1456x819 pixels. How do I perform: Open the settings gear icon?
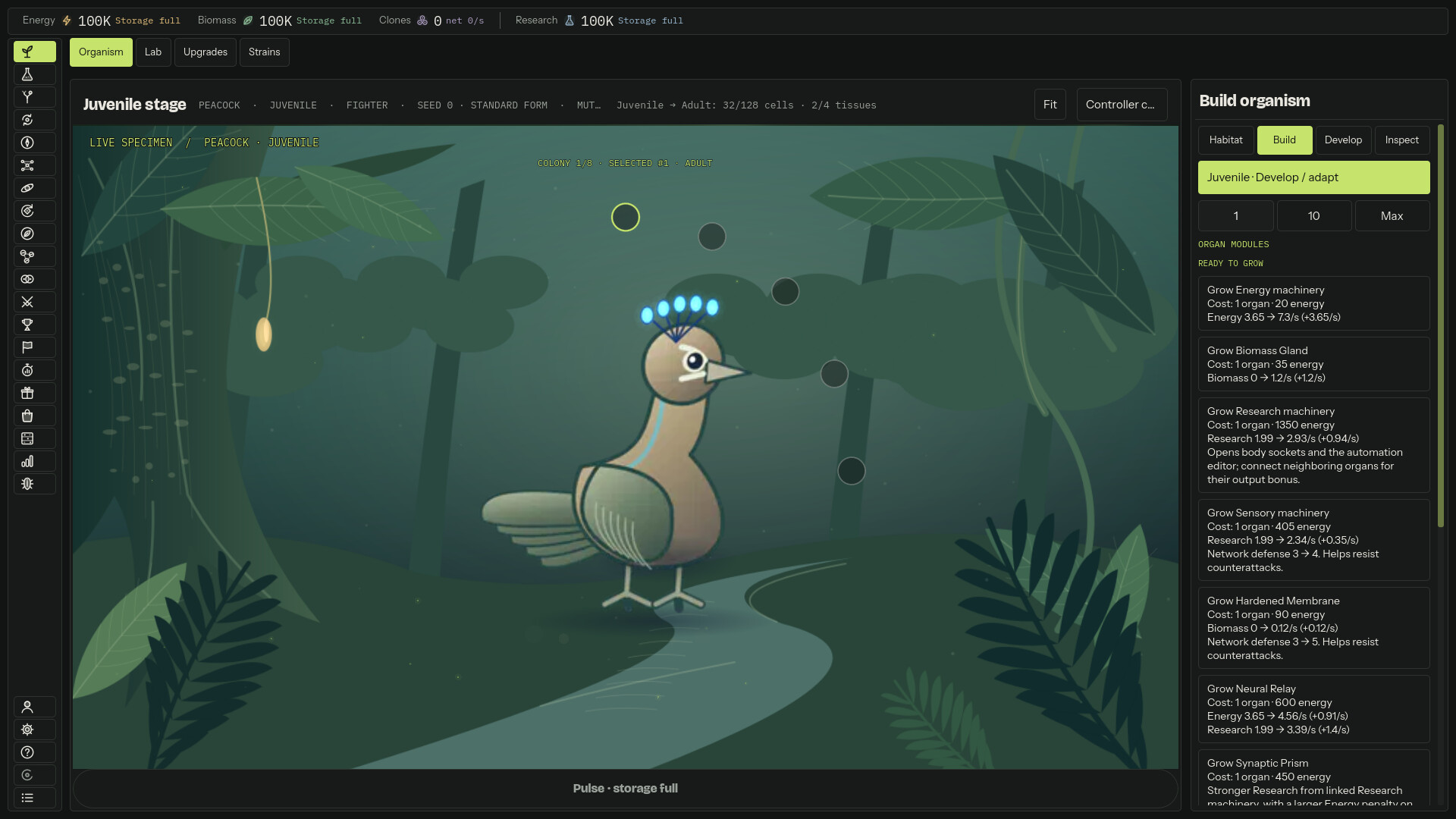pyautogui.click(x=34, y=730)
